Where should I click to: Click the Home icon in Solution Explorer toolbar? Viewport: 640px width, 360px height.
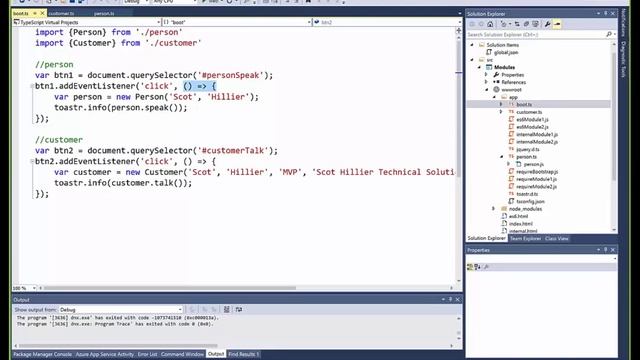pyautogui.click(x=490, y=24)
